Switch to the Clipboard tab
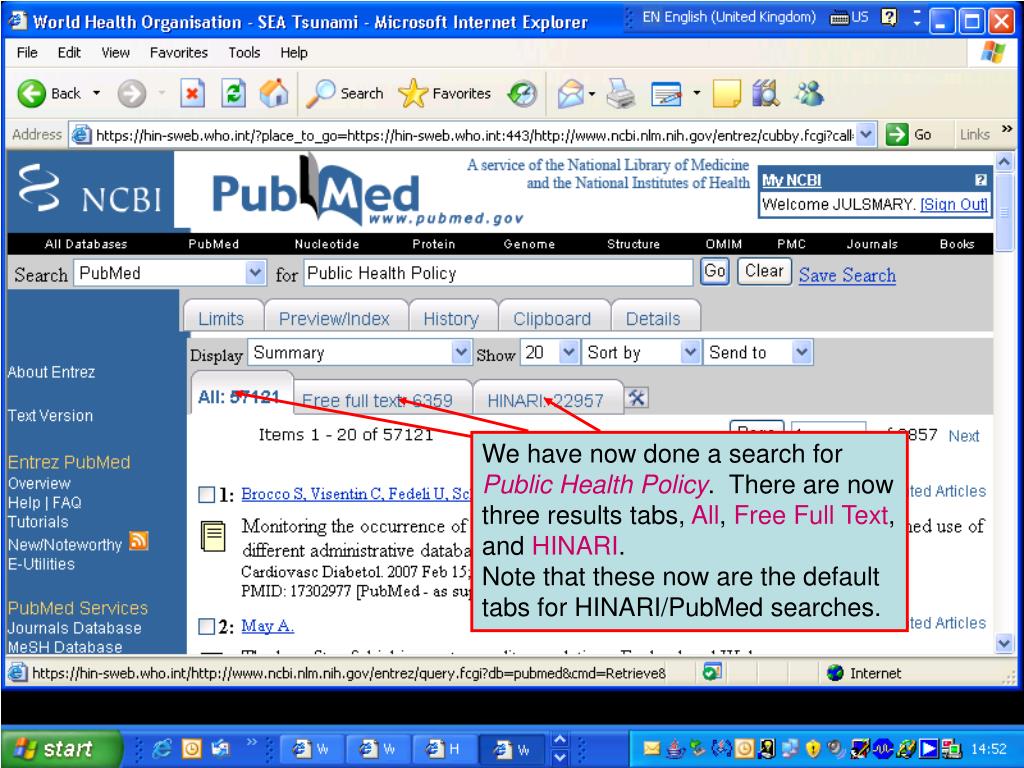1024x768 pixels. [552, 318]
